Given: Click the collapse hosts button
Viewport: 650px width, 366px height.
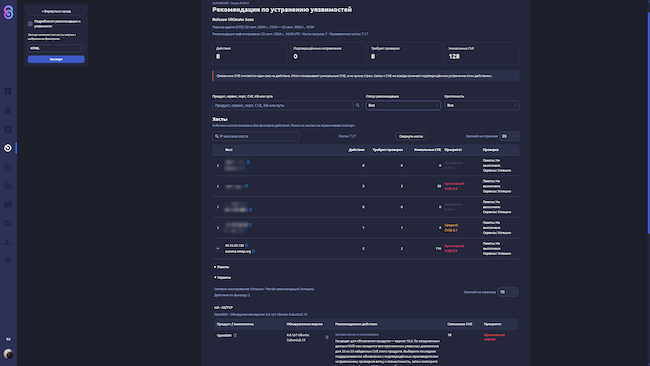Looking at the screenshot, I should click(411, 136).
